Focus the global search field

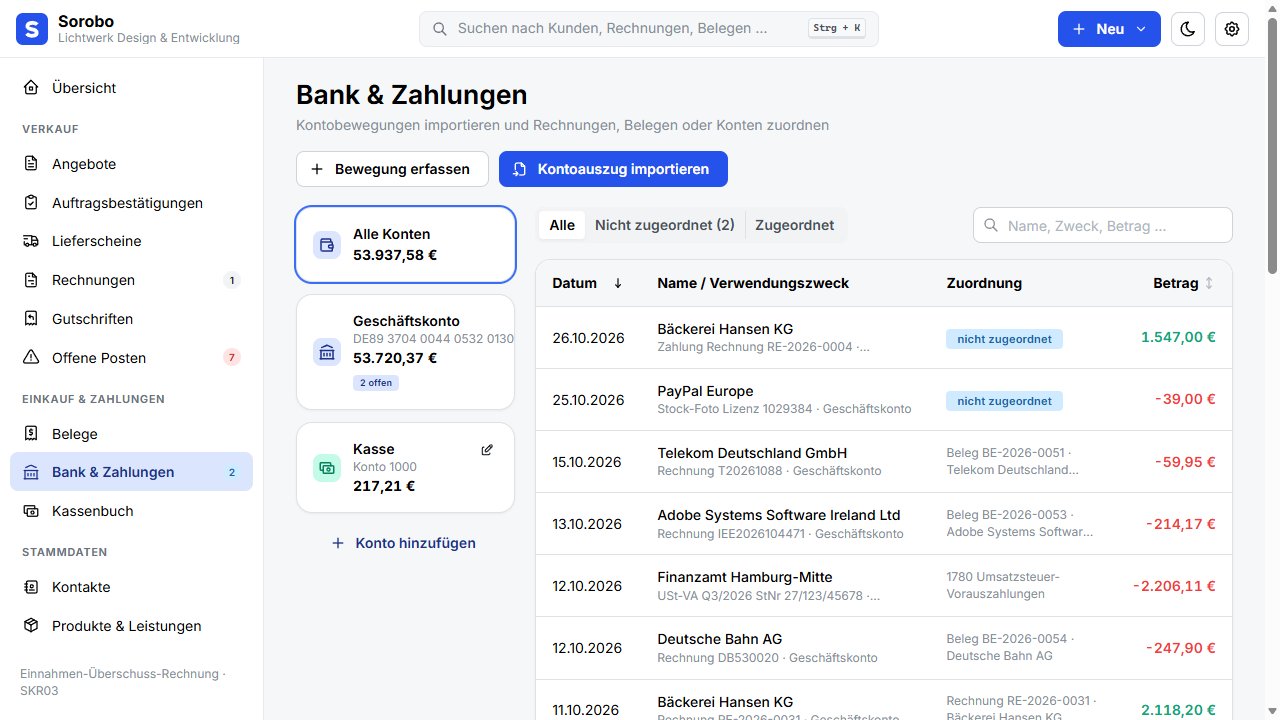[x=648, y=29]
